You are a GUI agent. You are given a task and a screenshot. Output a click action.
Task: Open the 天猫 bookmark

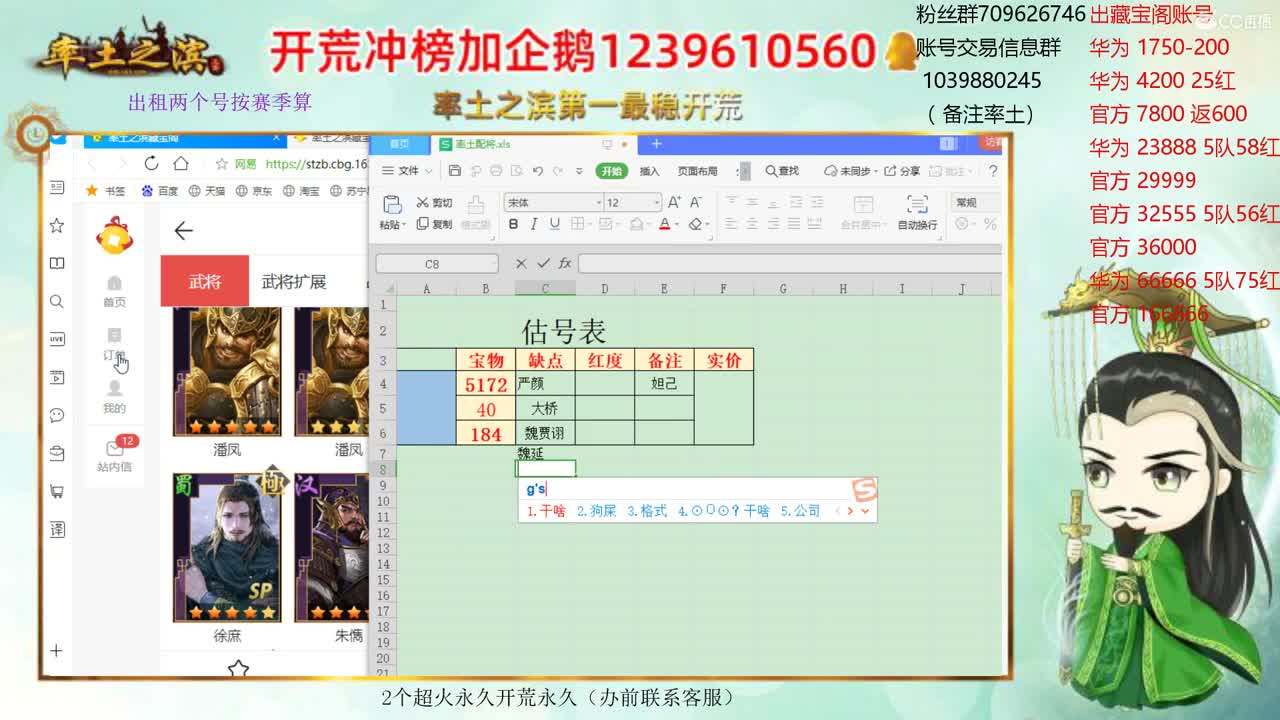[208, 190]
